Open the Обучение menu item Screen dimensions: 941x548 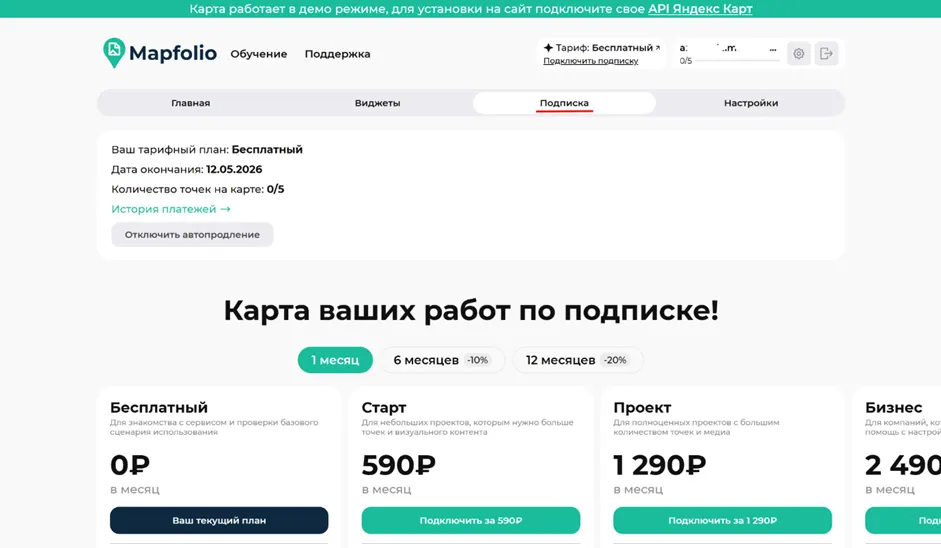[x=259, y=54]
